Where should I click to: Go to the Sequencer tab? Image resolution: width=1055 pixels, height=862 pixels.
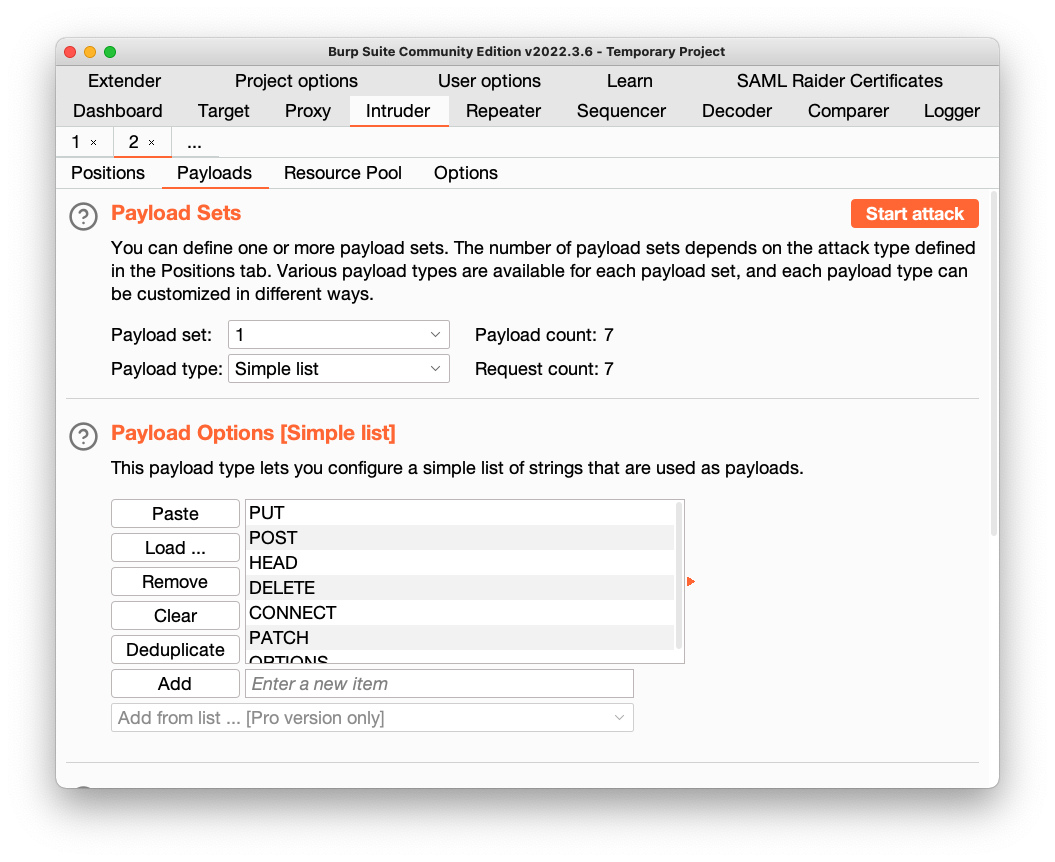pos(621,111)
